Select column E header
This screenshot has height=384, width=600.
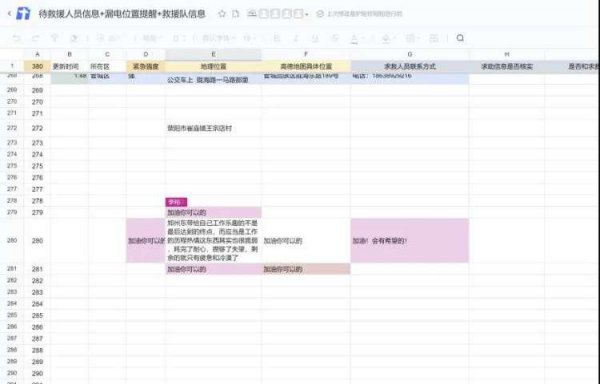[x=214, y=54]
